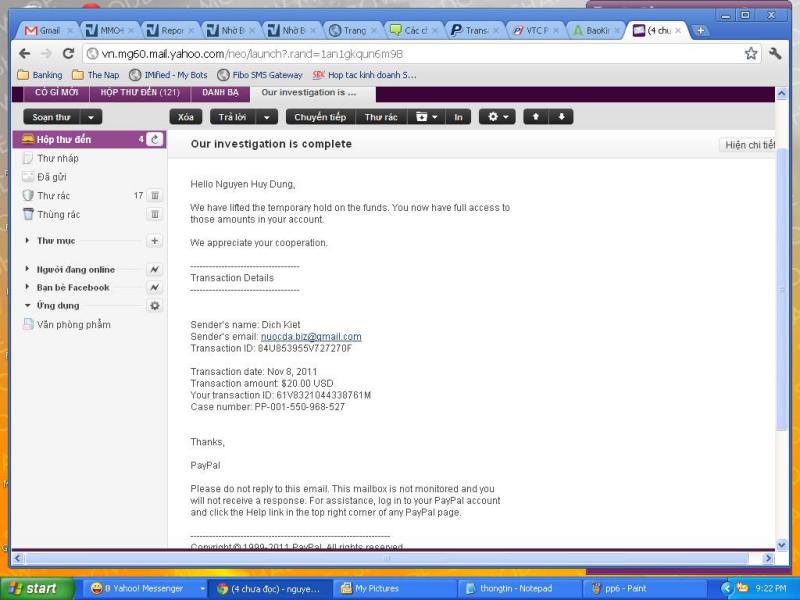This screenshot has width=800, height=600.
Task: Click the Soạn thư compose button
Action: [x=52, y=117]
